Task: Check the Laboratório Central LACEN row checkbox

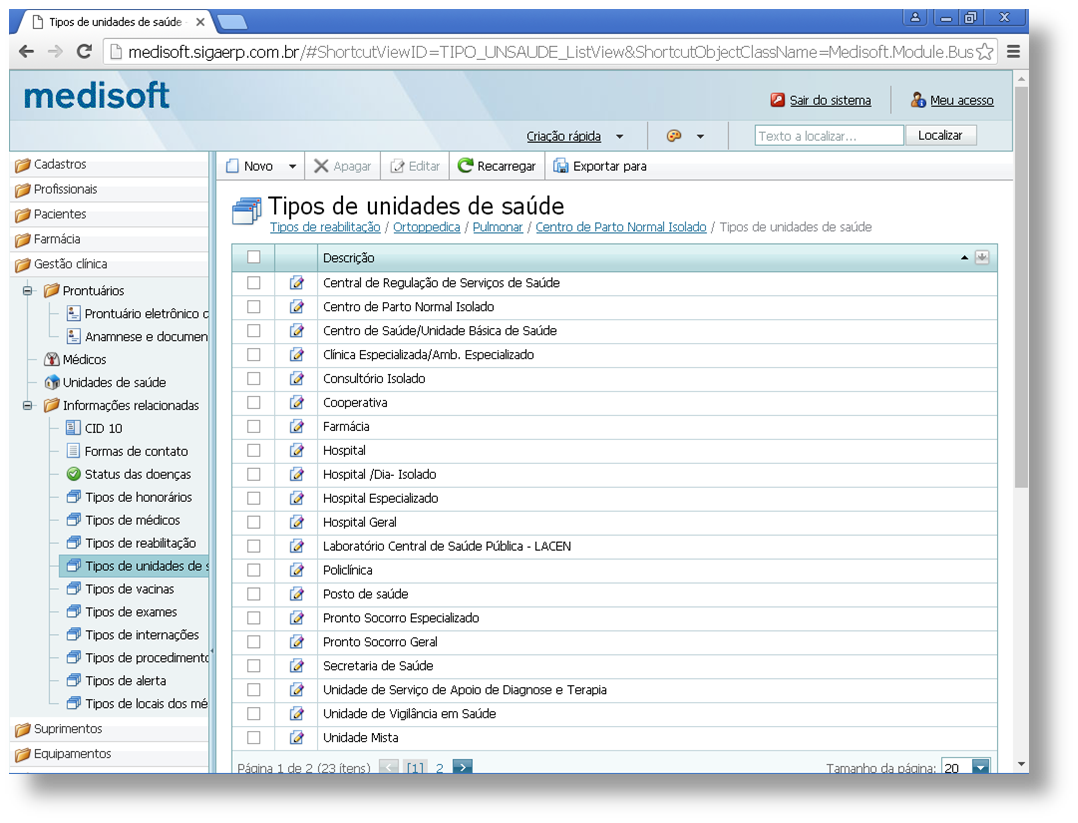Action: click(254, 546)
